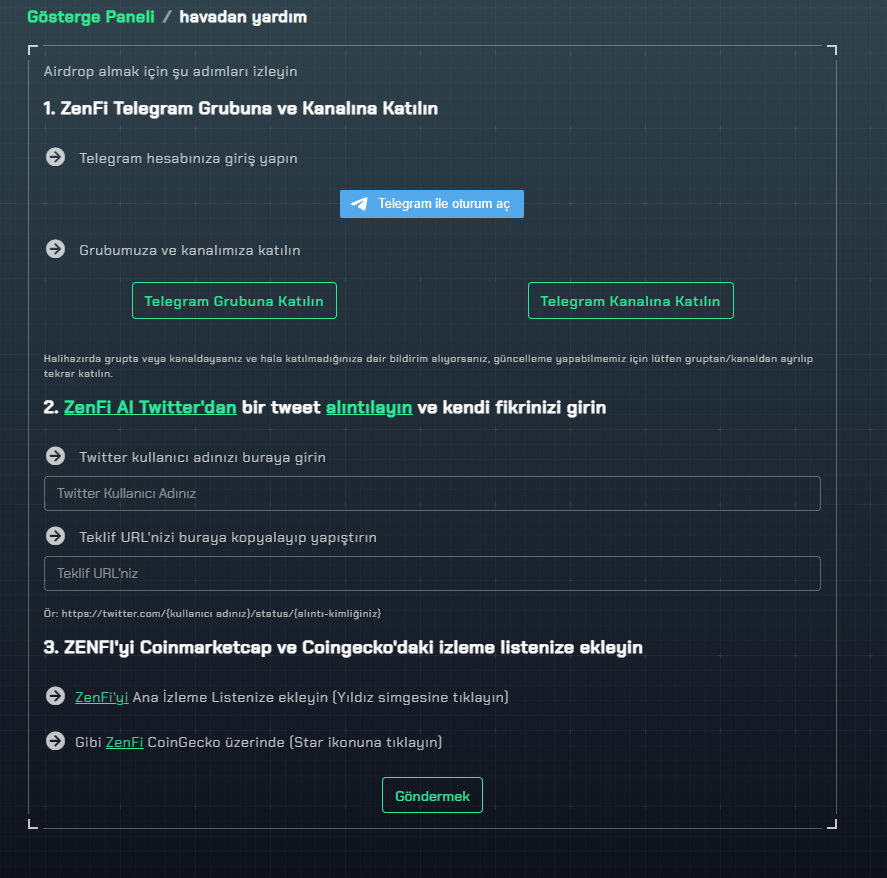Image resolution: width=887 pixels, height=878 pixels.
Task: Click the arrow icon beside "Telegram hesabınıza giriş yapın"
Action: tap(55, 157)
